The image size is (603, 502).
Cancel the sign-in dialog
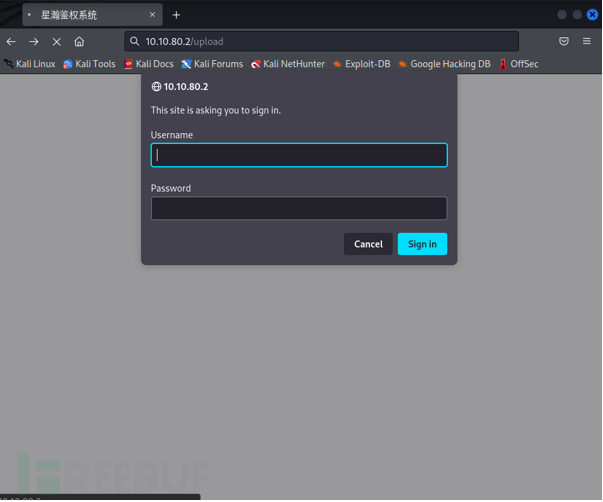(368, 244)
